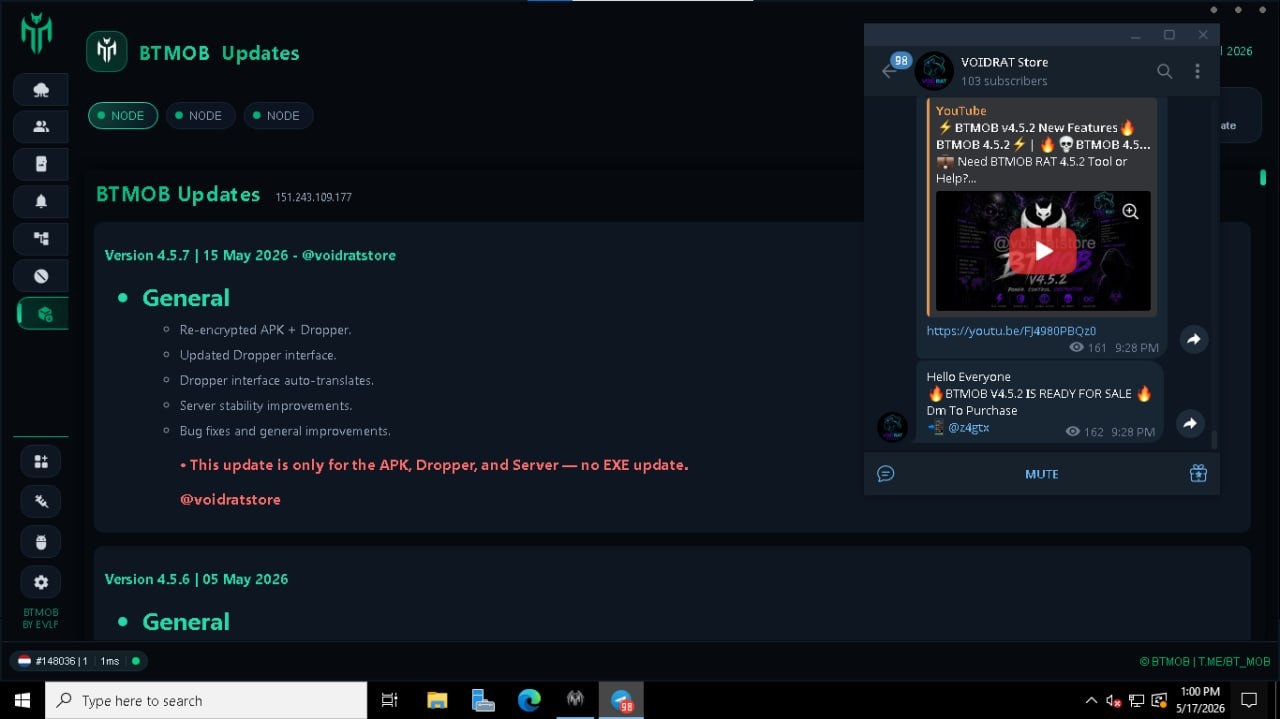Open the Windows Start menu
Screen dimensions: 1280x719
[x=22, y=700]
